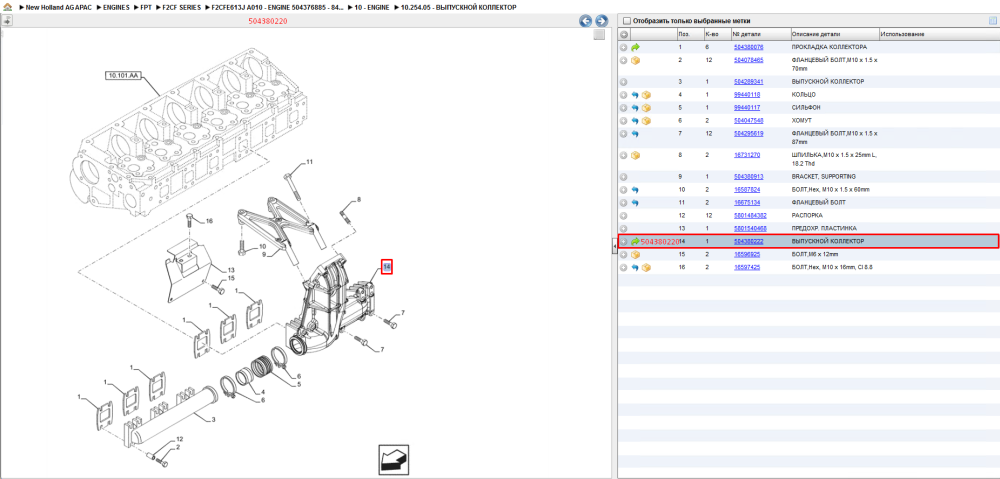1000x479 pixels.
Task: Click the small square button above the diagram
Action: click(x=599, y=35)
